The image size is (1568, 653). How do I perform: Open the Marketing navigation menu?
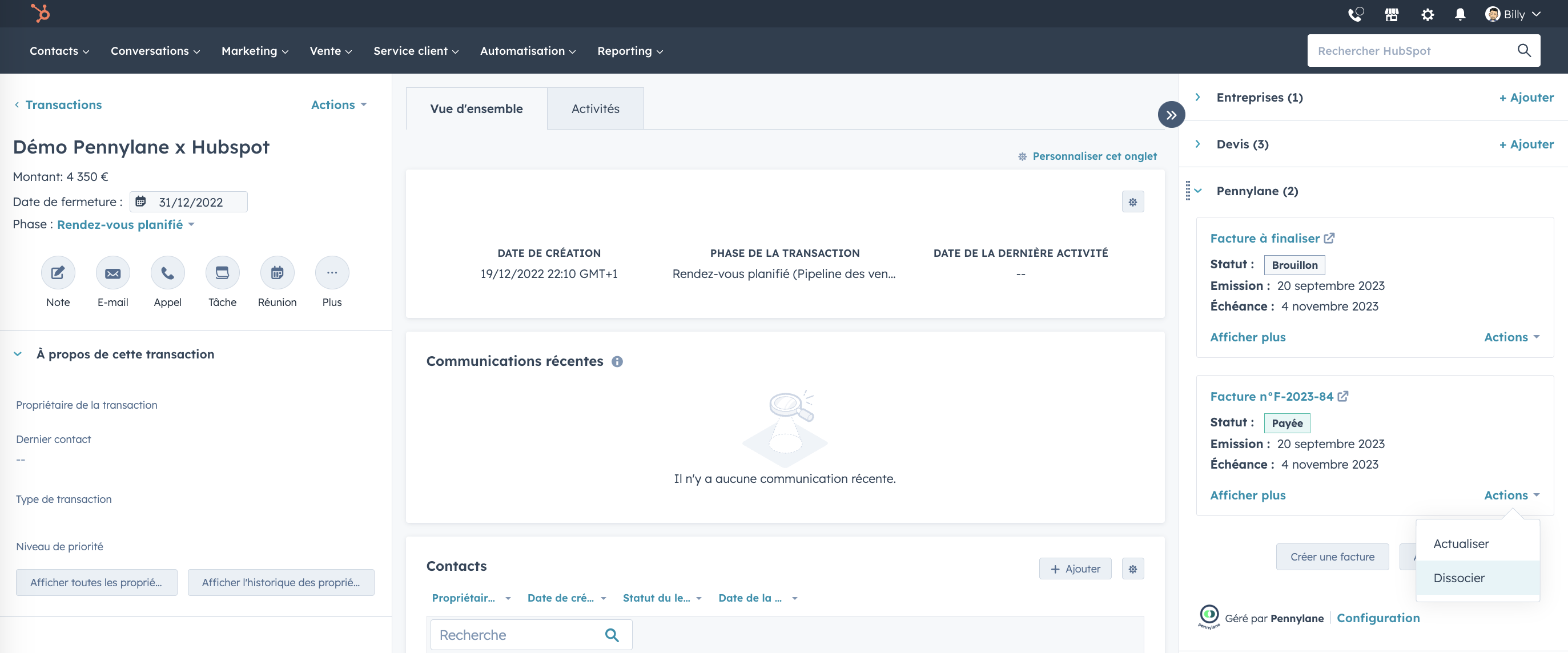click(x=255, y=50)
